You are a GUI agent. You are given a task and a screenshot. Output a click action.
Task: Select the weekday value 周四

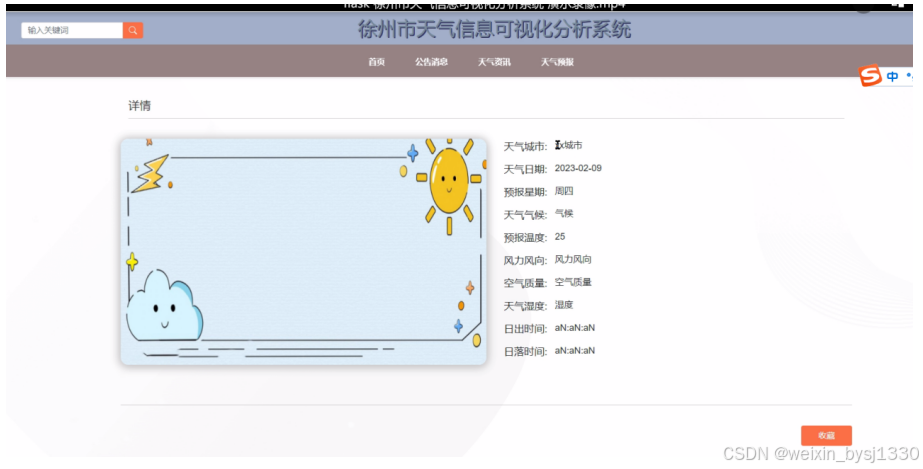[x=564, y=191]
